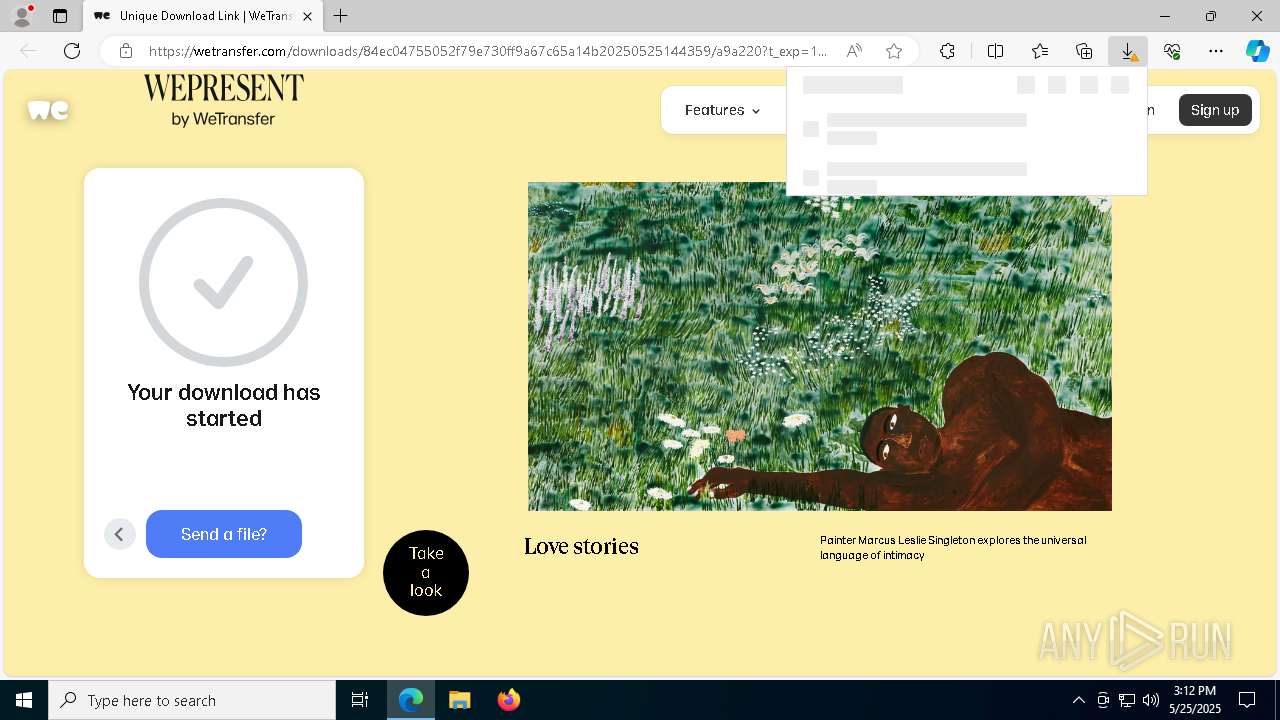
Task: Open the tab actions menu icon
Action: [x=60, y=16]
